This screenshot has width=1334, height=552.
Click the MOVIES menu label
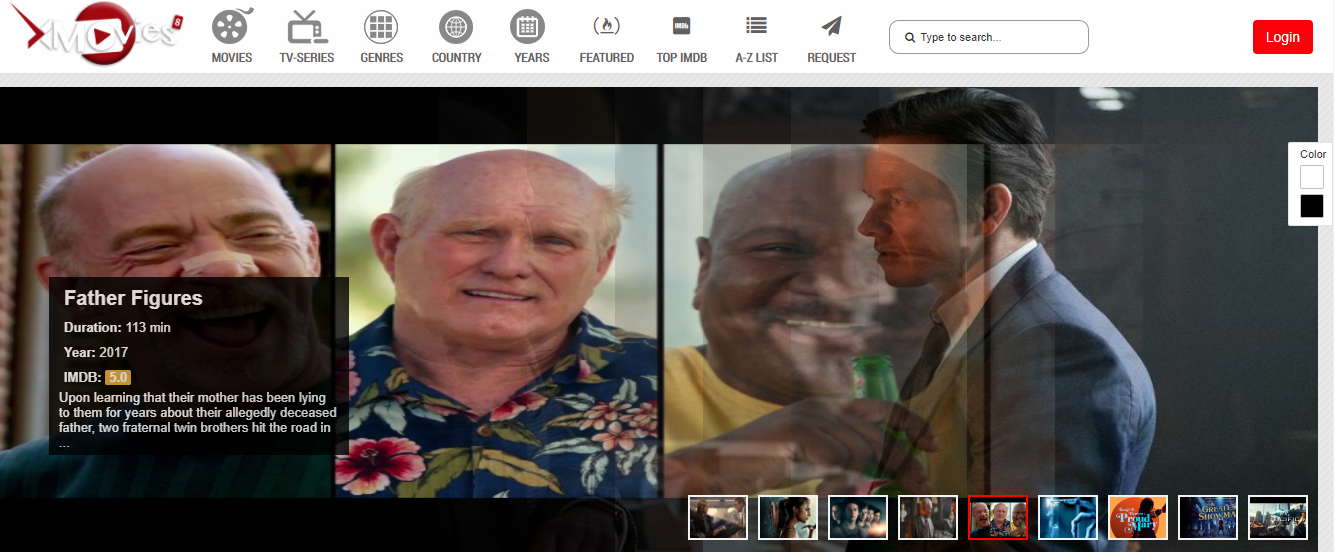coord(232,58)
